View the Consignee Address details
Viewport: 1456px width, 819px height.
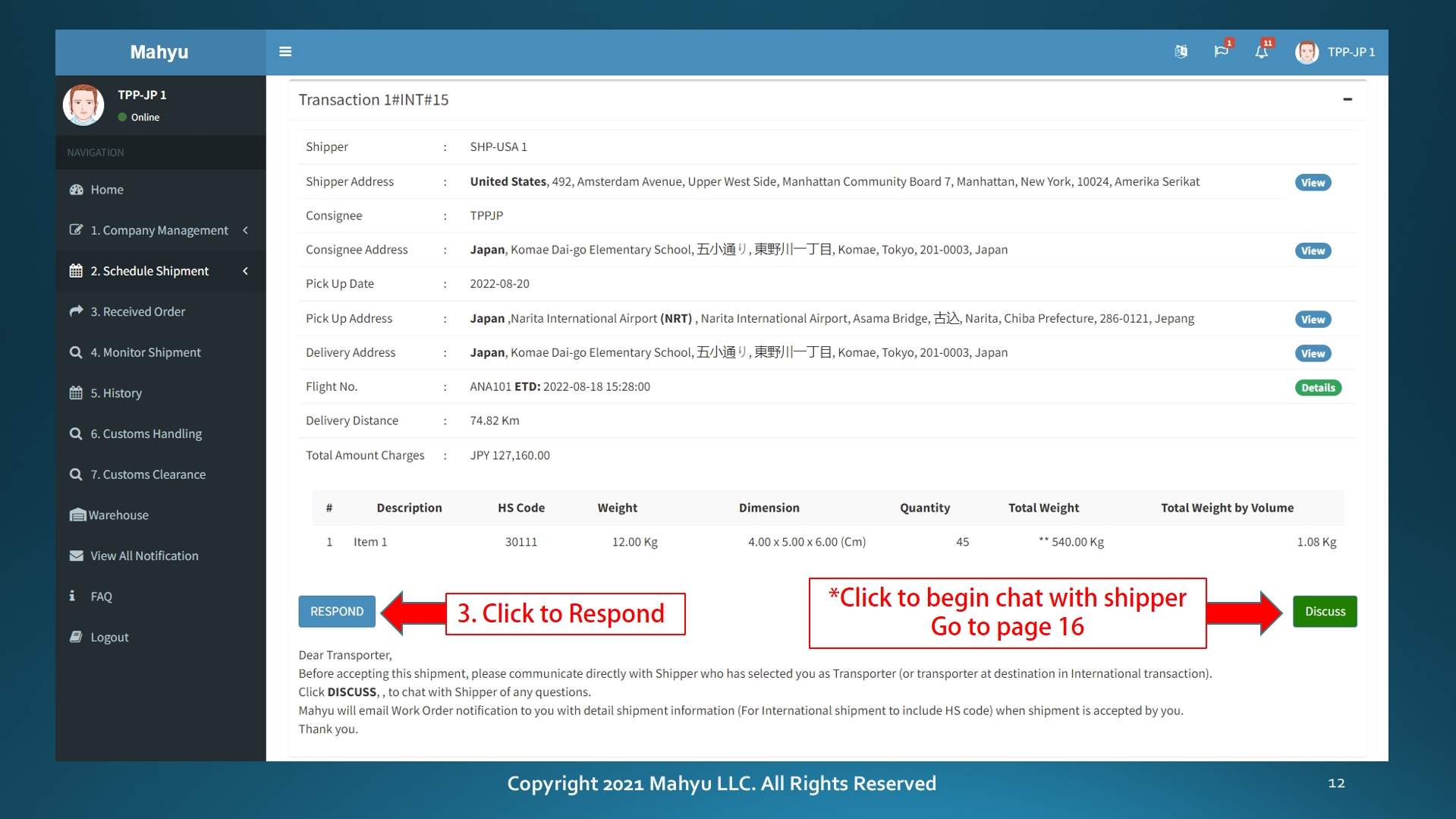[x=1313, y=250]
